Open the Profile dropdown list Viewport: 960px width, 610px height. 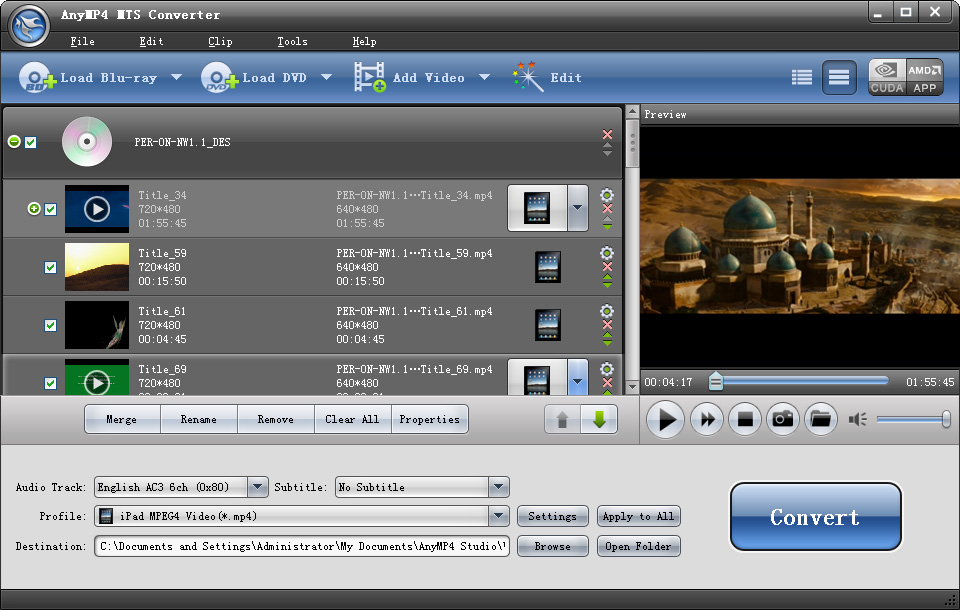(x=499, y=516)
